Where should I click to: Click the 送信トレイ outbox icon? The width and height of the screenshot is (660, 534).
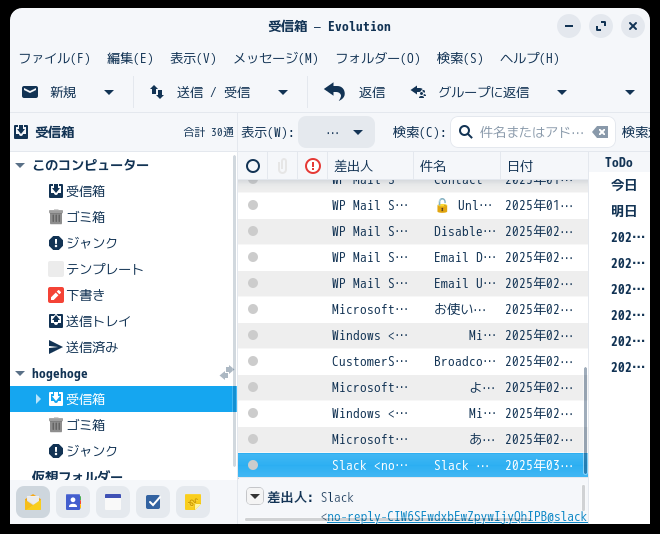tap(56, 321)
